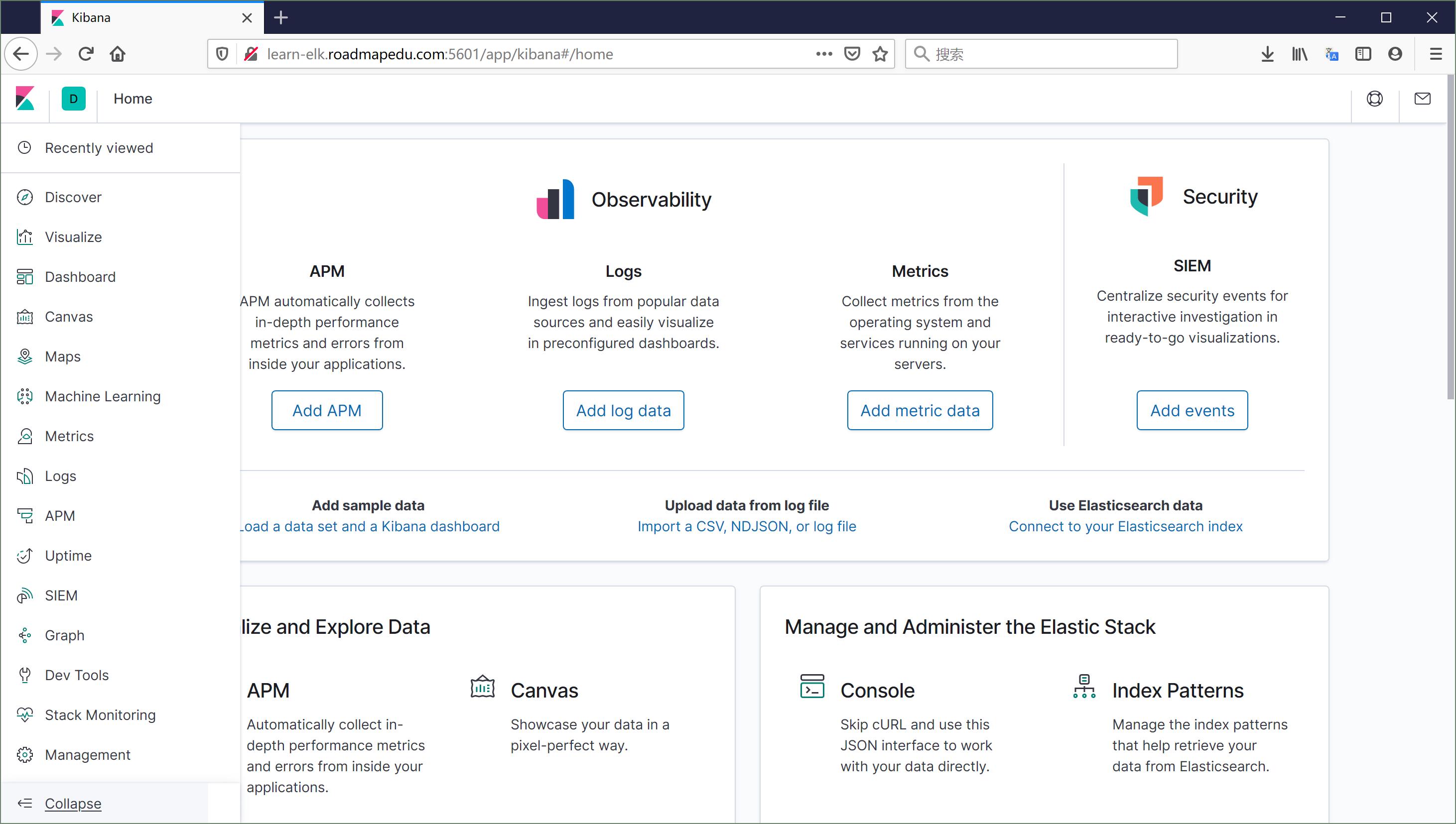The height and width of the screenshot is (824, 1456).
Task: Open the Canvas tool
Action: 68,317
